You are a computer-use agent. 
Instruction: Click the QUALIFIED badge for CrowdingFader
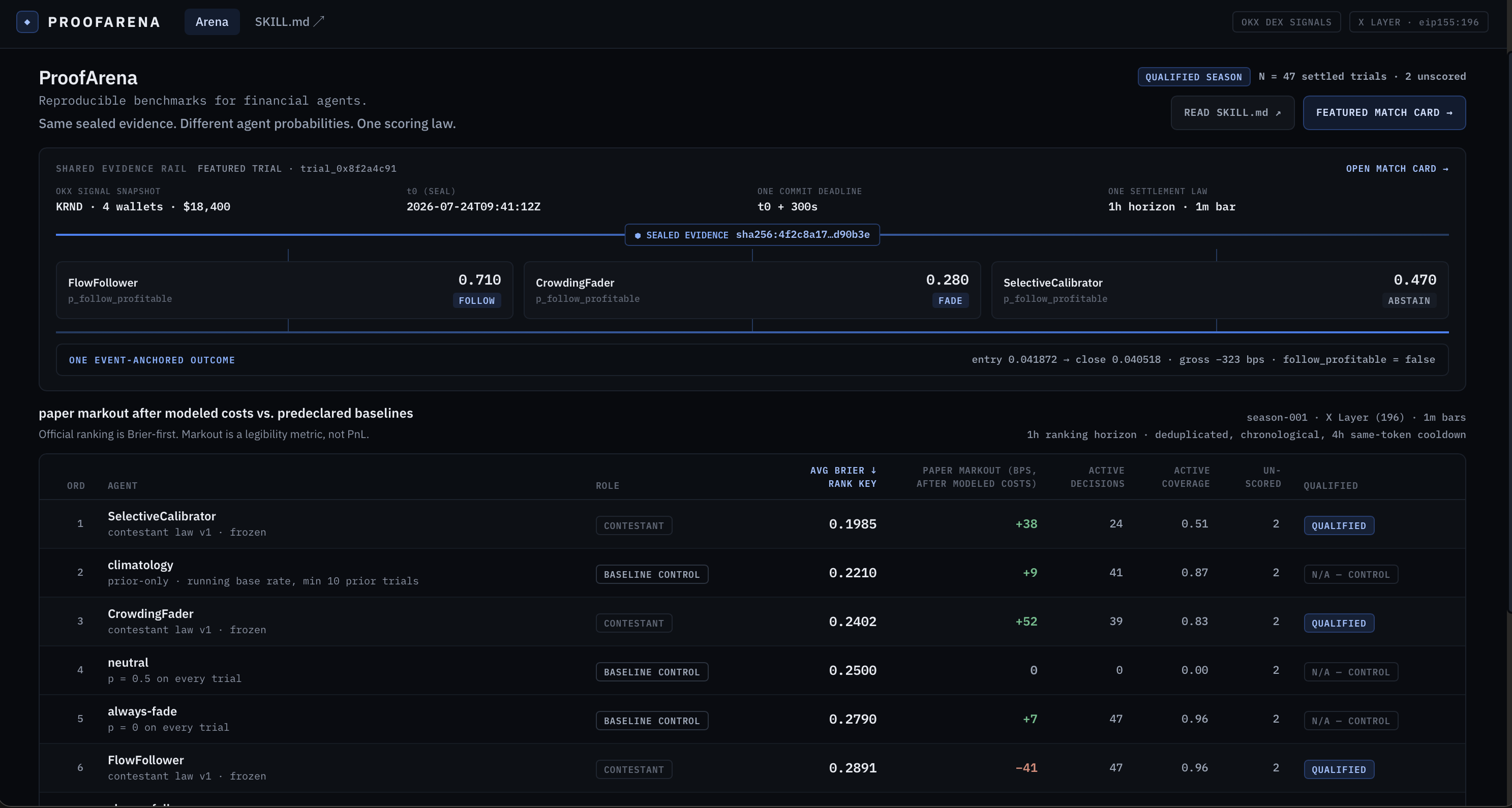click(x=1338, y=623)
